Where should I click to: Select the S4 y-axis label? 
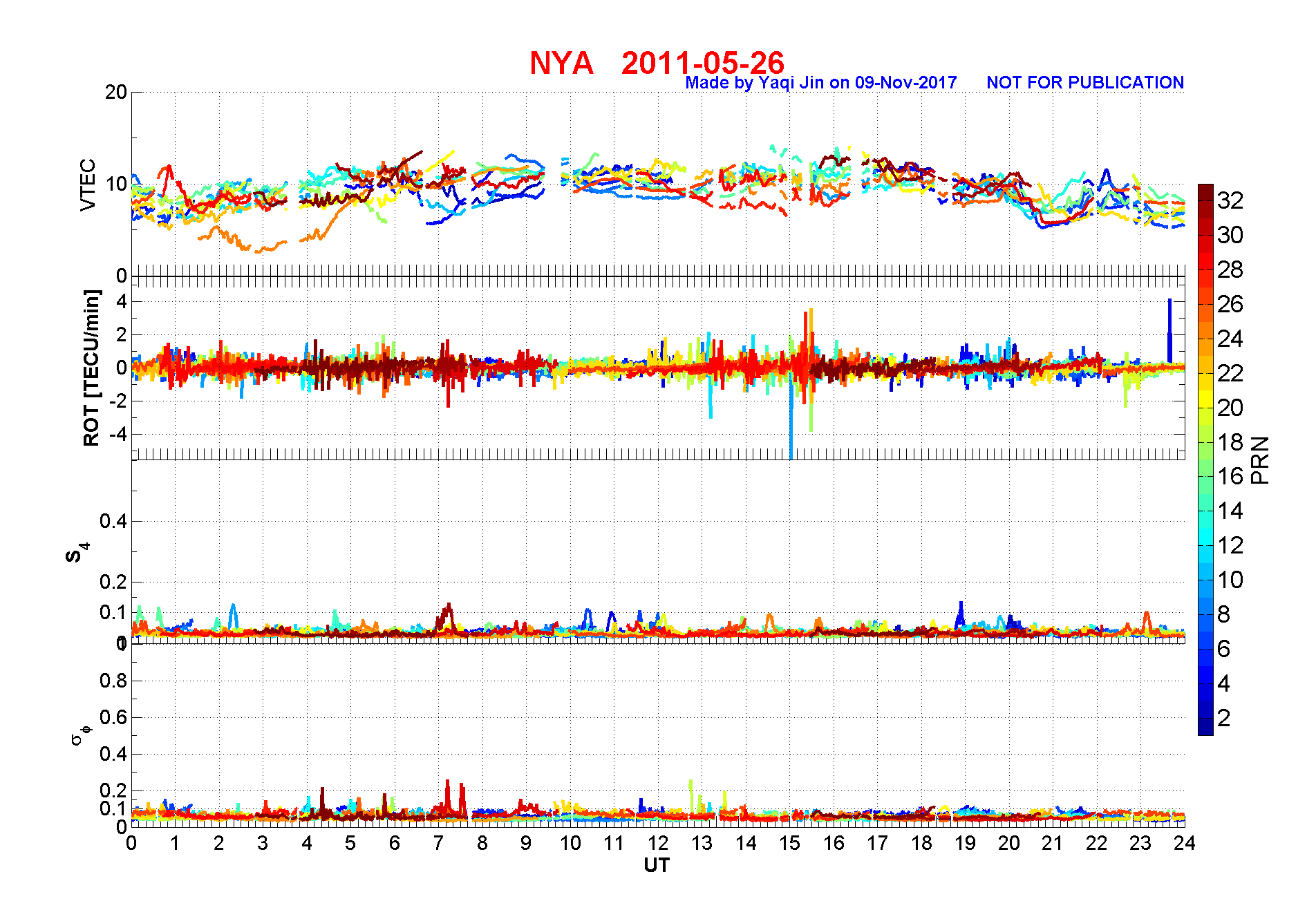tap(77, 552)
